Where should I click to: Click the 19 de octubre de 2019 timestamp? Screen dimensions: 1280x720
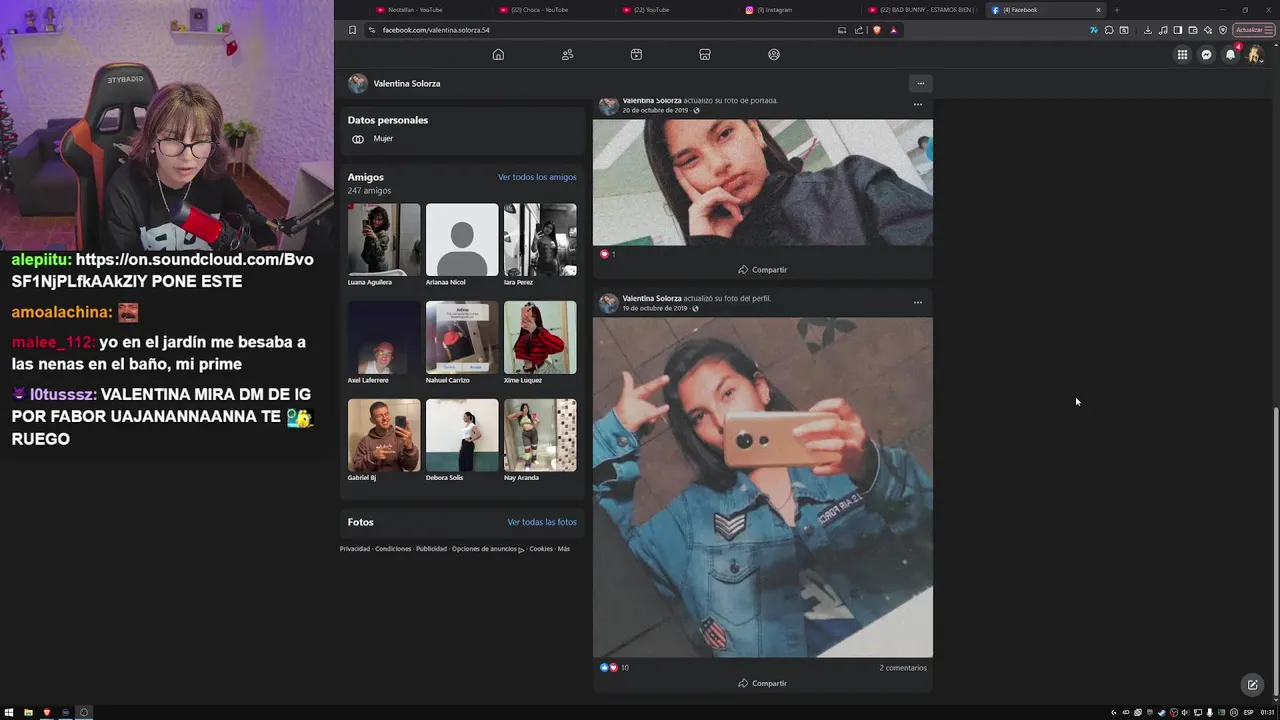point(655,308)
